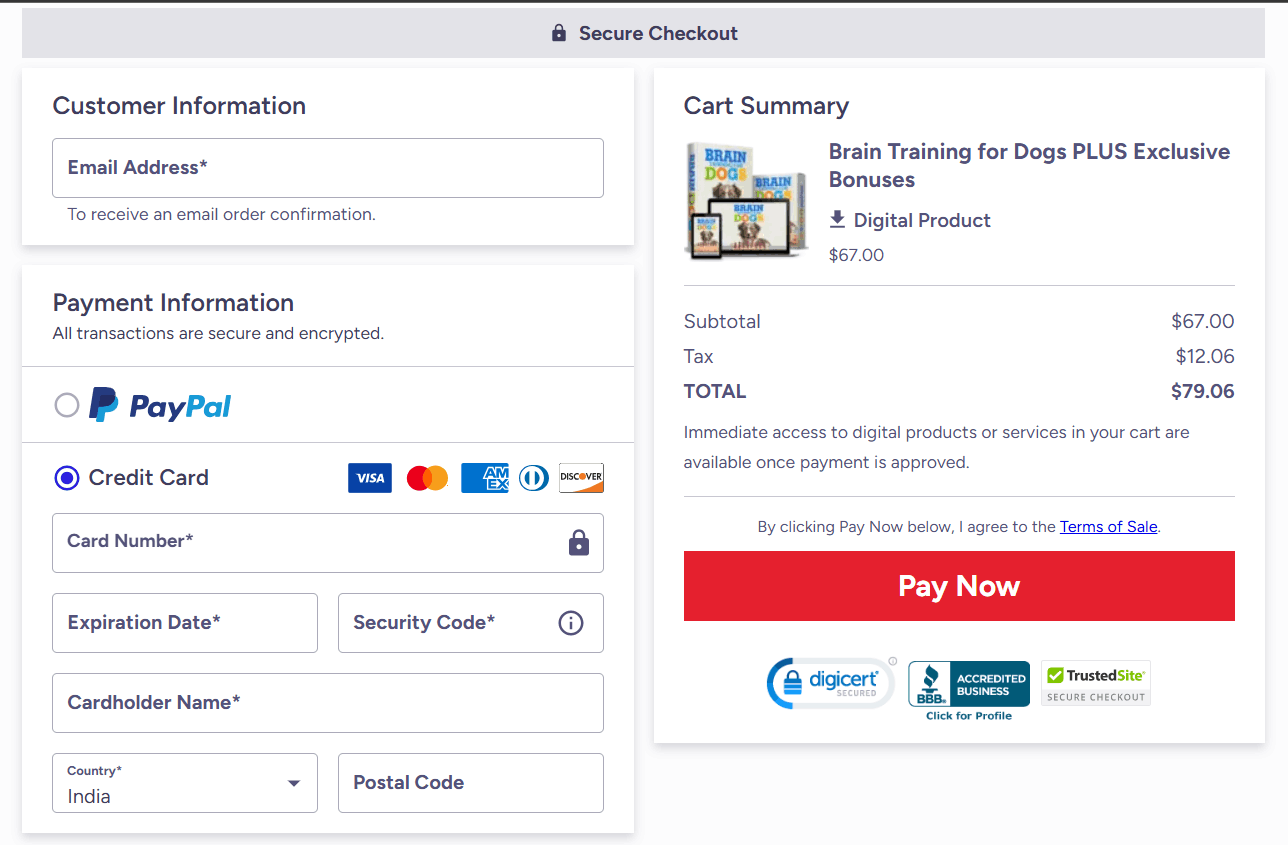
Task: Click the Diners Club icon
Action: click(533, 478)
